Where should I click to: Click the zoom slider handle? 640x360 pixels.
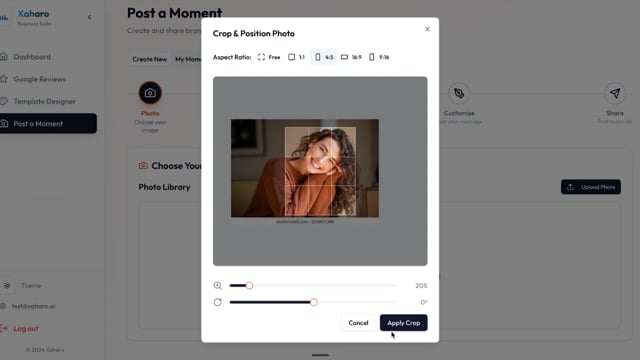click(x=249, y=285)
